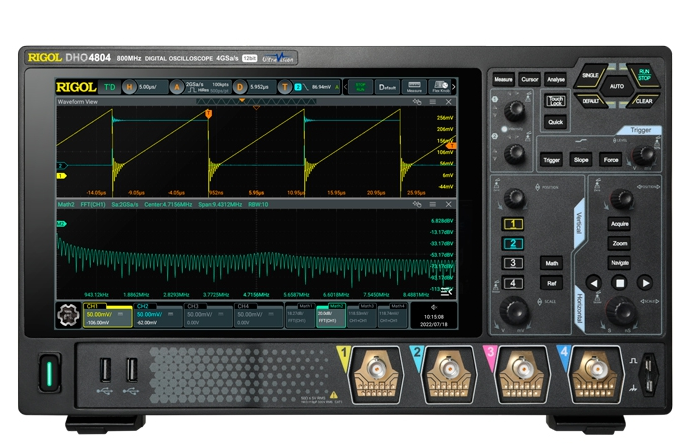
Task: Toggle the CH4 channel tile
Action: click(259, 315)
